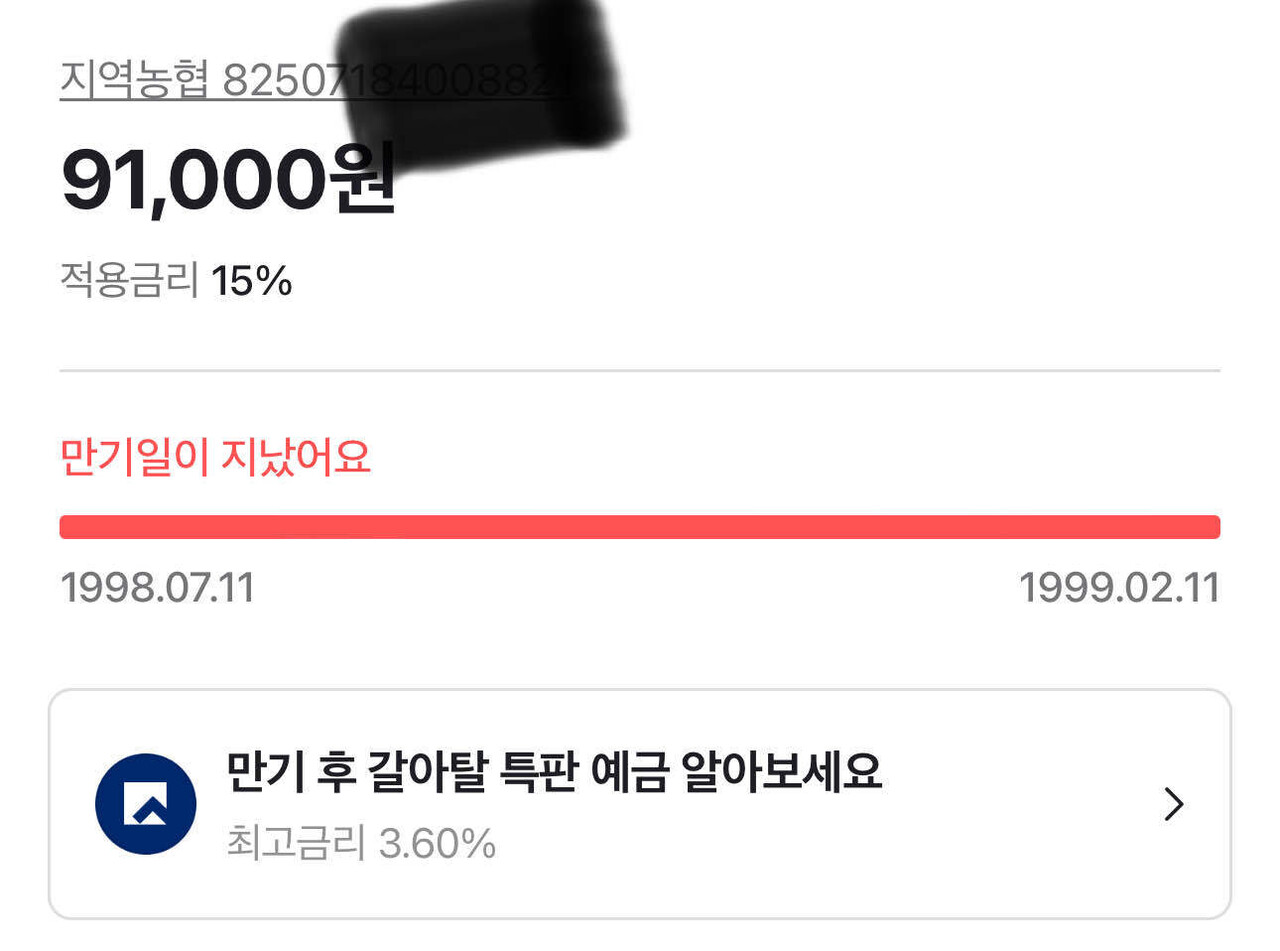
Task: Tap the blacked-out redacted area near account number
Action: tap(480, 70)
